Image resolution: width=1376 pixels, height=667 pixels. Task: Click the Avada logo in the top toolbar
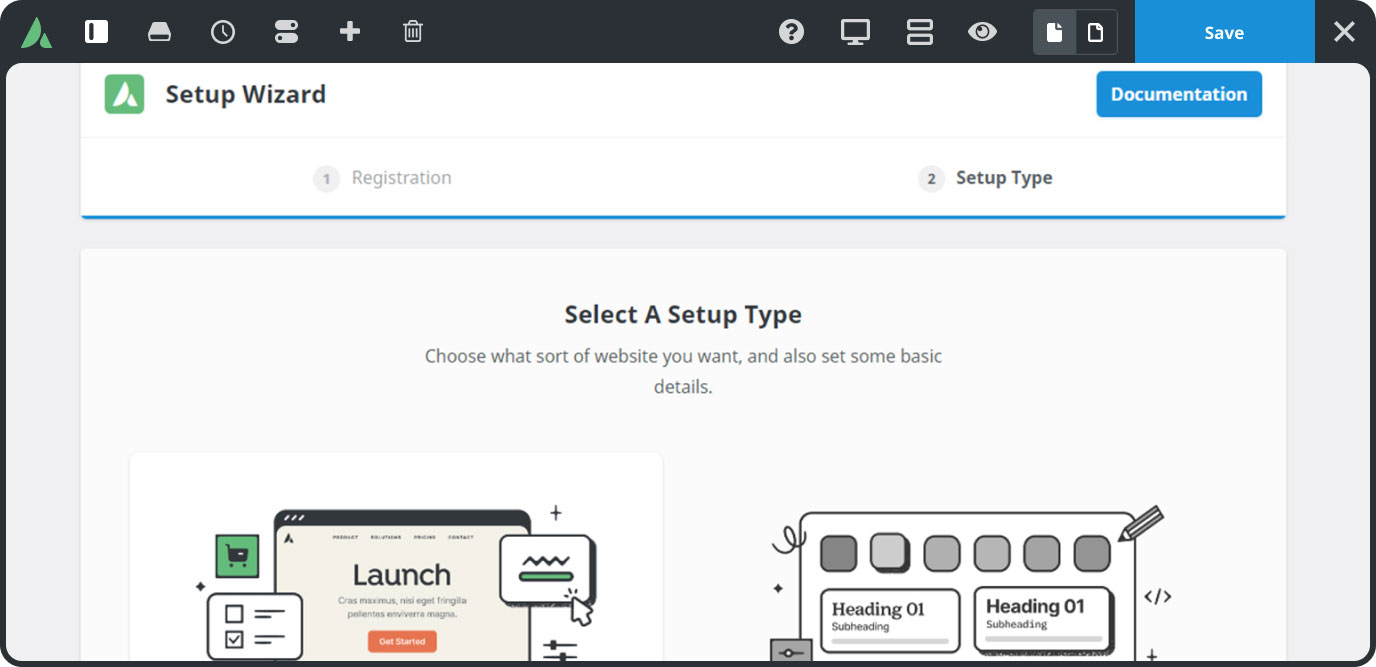(x=36, y=32)
